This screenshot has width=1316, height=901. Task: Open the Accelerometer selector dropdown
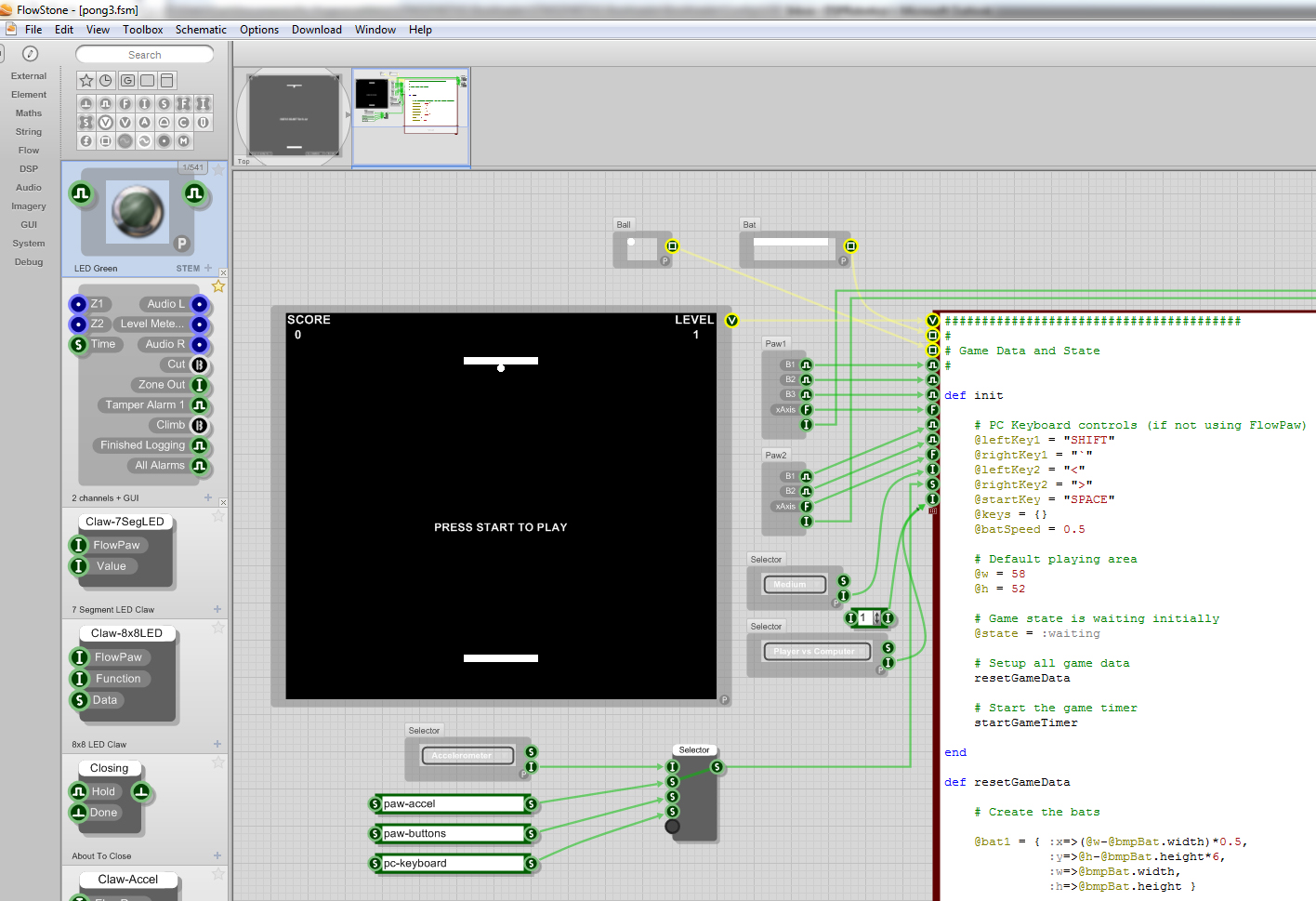[x=468, y=756]
